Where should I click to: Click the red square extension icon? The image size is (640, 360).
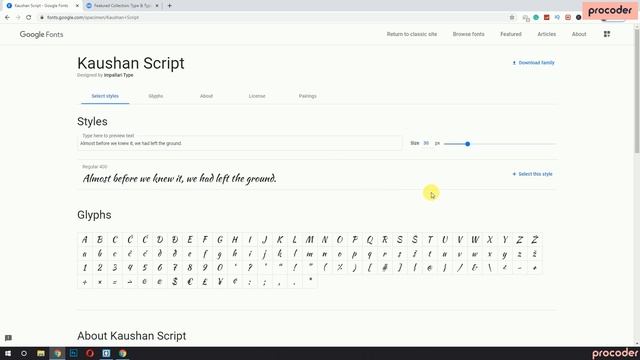(x=547, y=18)
